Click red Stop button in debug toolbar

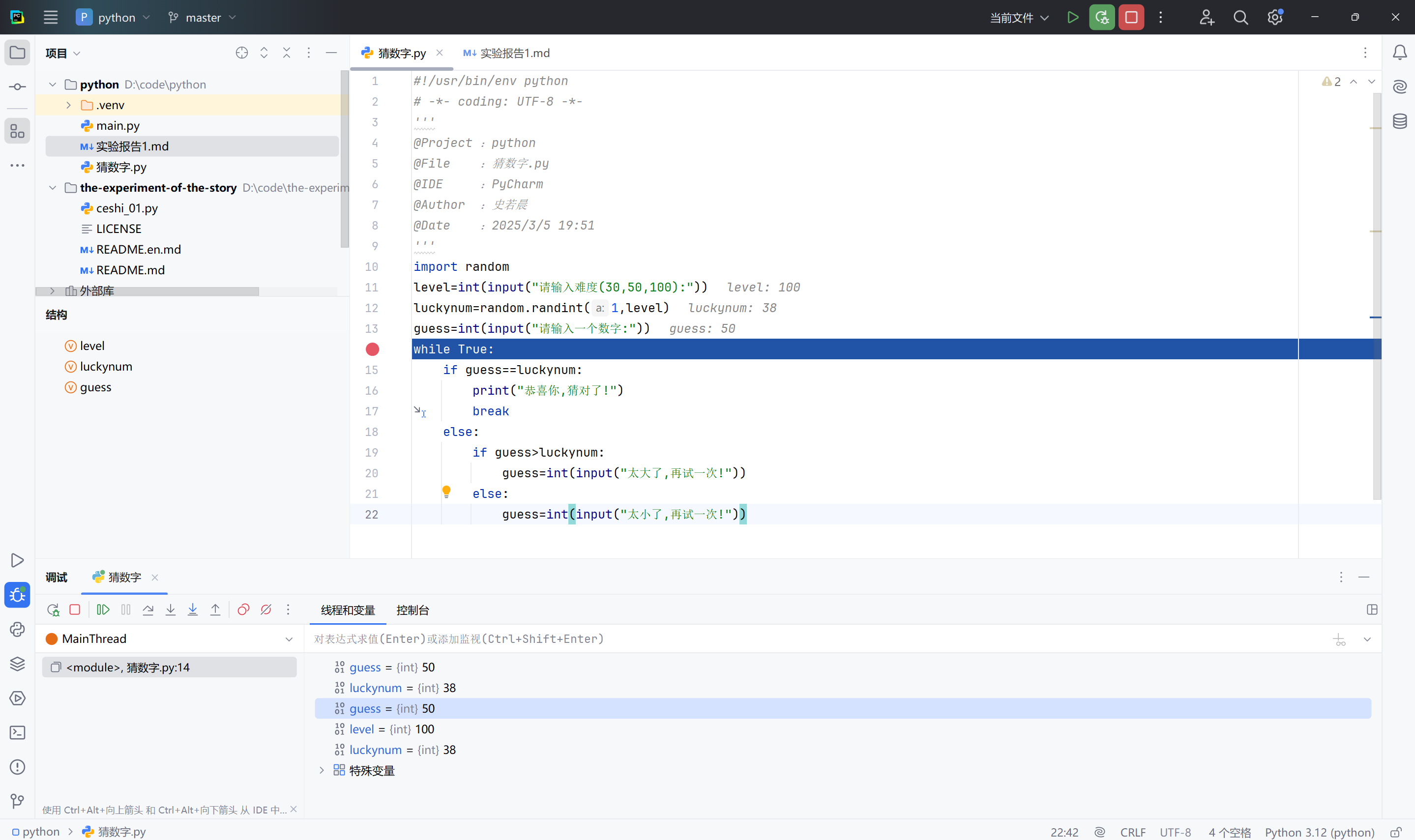[x=75, y=609]
